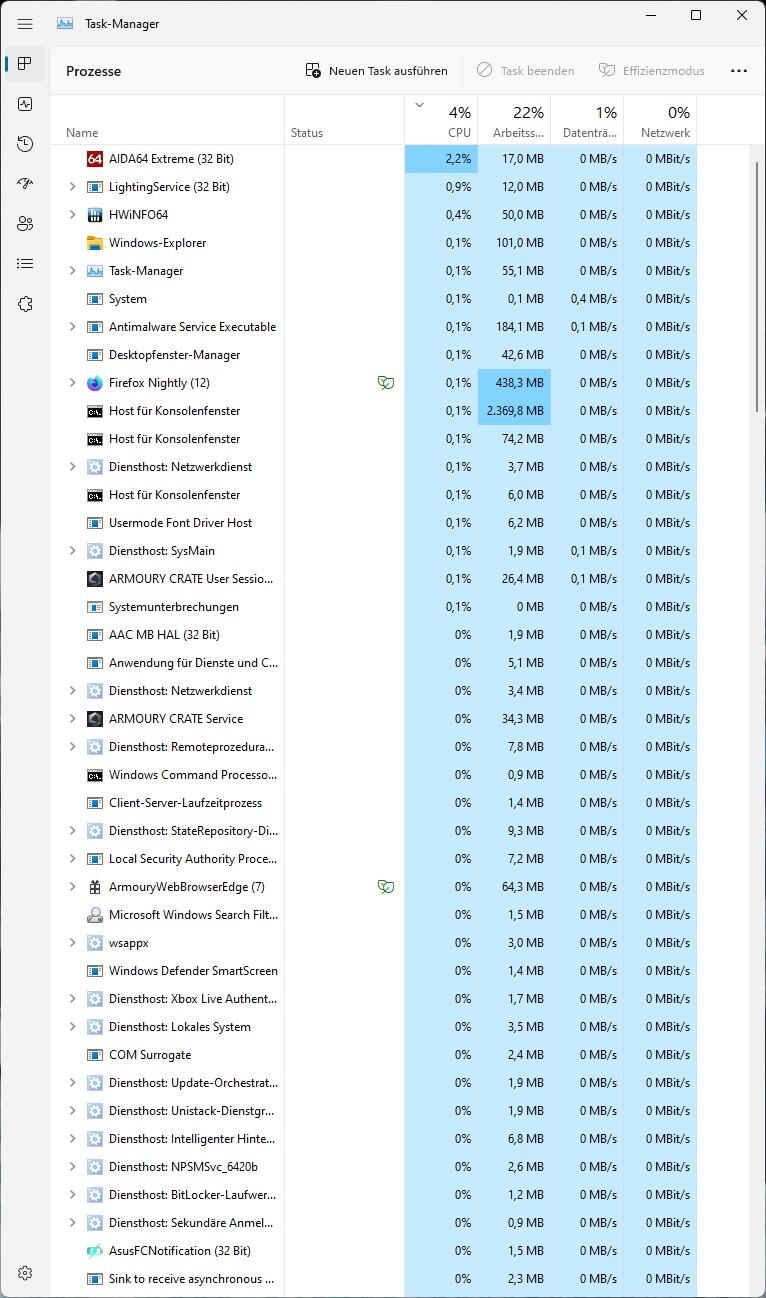Expand the LightingService (32 Bit) entry
This screenshot has width=766, height=1298.
72,187
